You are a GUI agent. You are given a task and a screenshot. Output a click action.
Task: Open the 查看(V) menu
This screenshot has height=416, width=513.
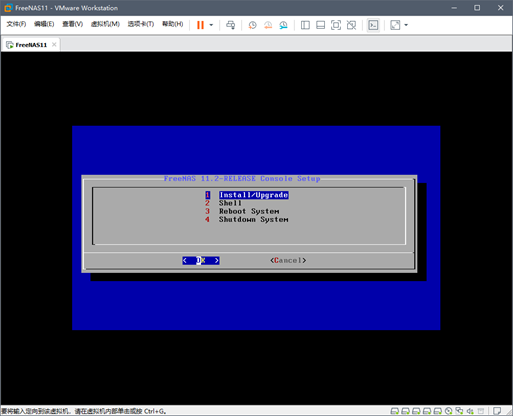tap(72, 24)
